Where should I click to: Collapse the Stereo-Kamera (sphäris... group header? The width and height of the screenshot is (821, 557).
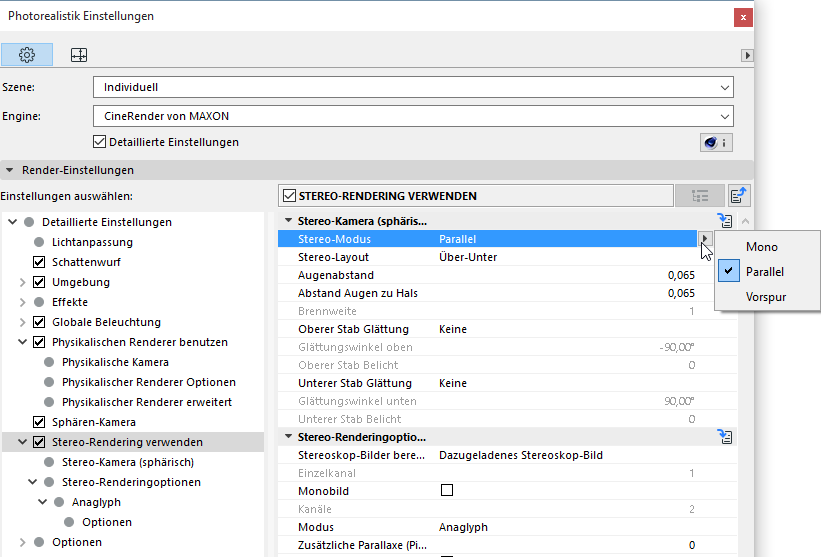pos(288,221)
